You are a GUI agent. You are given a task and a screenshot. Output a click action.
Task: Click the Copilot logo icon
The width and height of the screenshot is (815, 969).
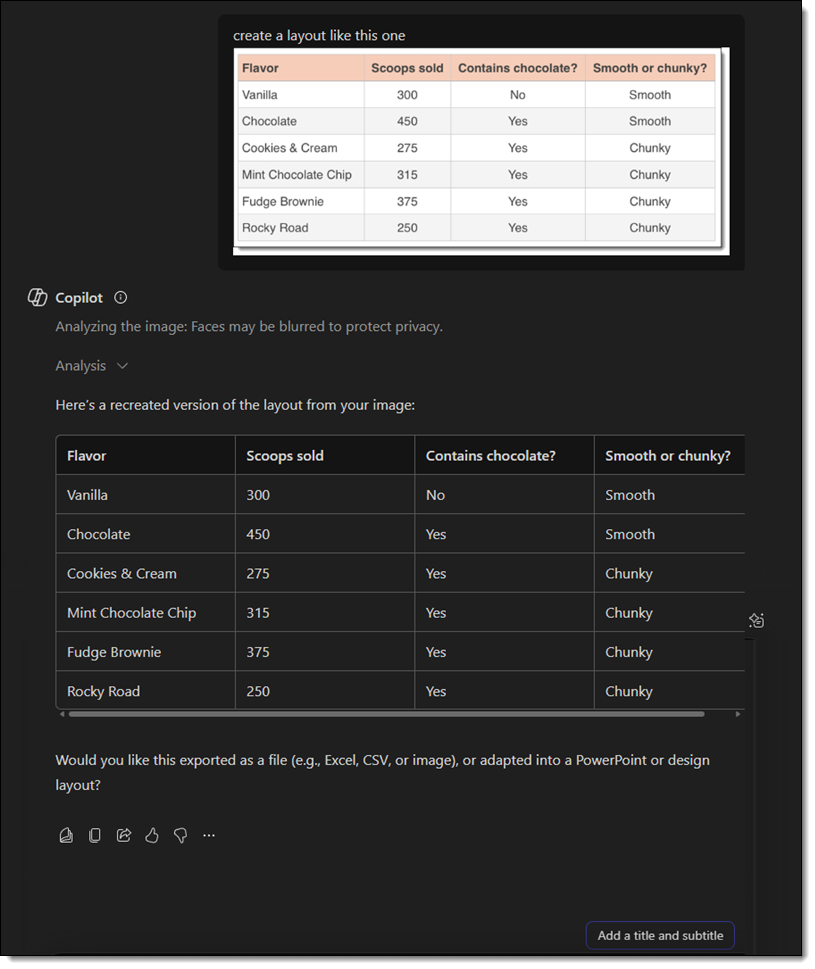pyautogui.click(x=38, y=297)
